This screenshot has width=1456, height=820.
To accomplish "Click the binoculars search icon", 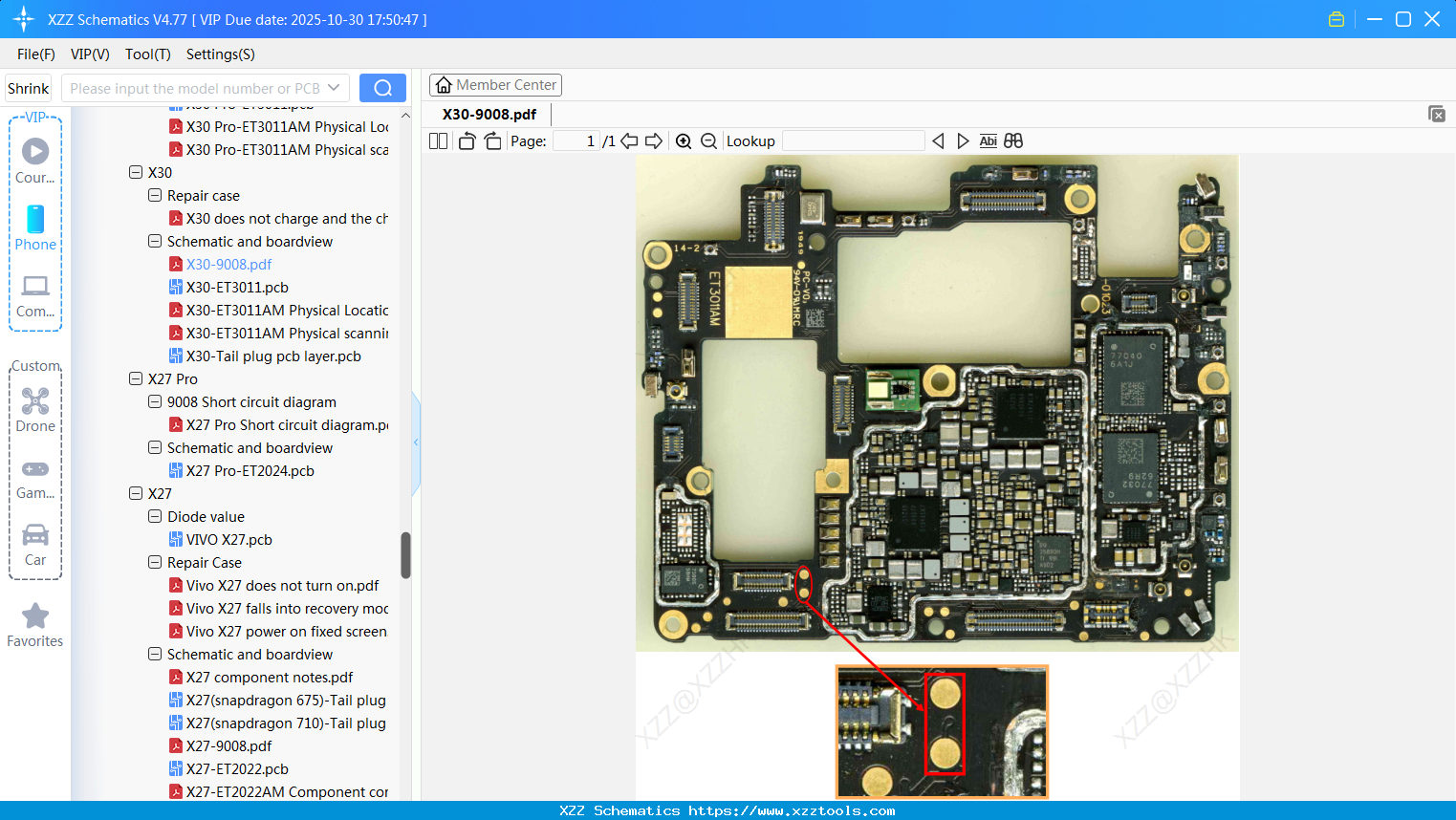I will tap(1013, 141).
